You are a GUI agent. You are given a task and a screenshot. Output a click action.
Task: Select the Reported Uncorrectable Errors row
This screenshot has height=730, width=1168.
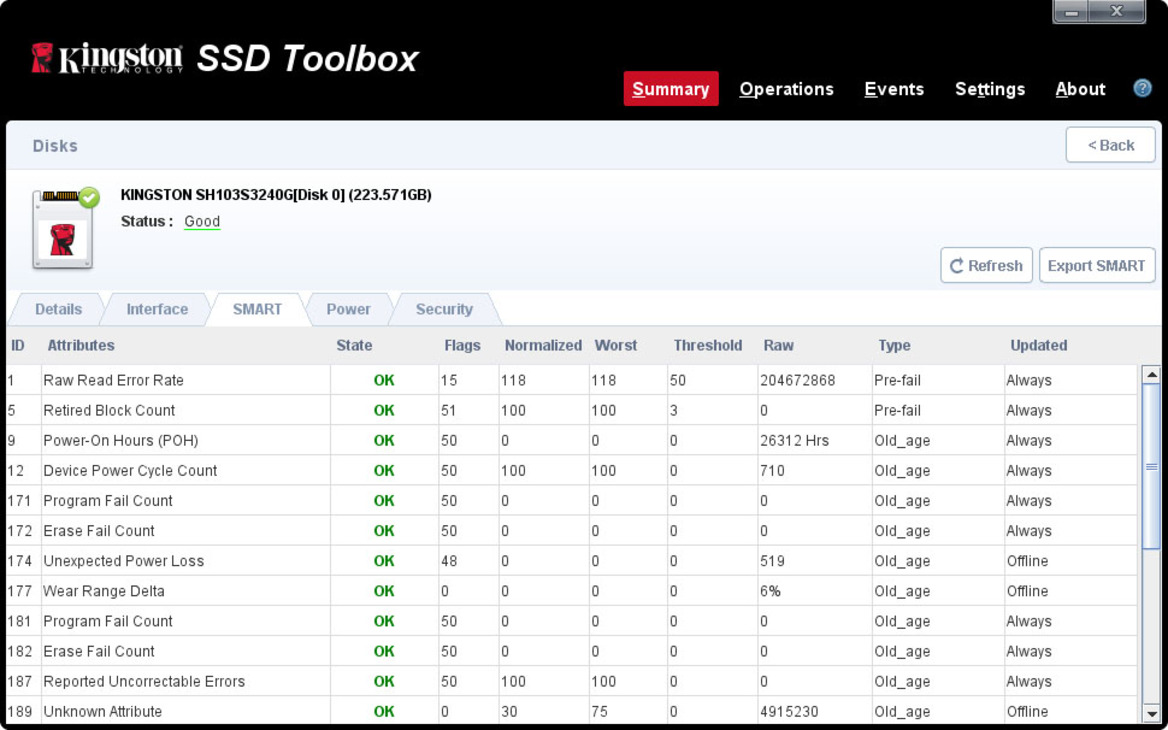click(x=572, y=681)
